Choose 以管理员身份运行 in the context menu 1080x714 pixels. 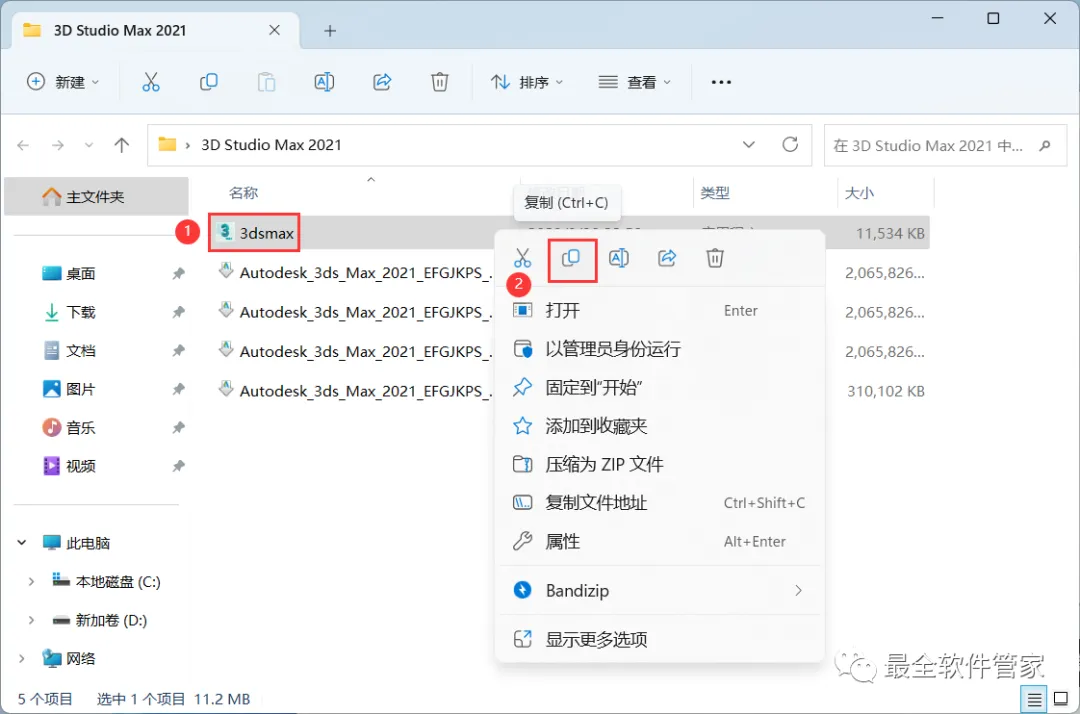pos(660,349)
